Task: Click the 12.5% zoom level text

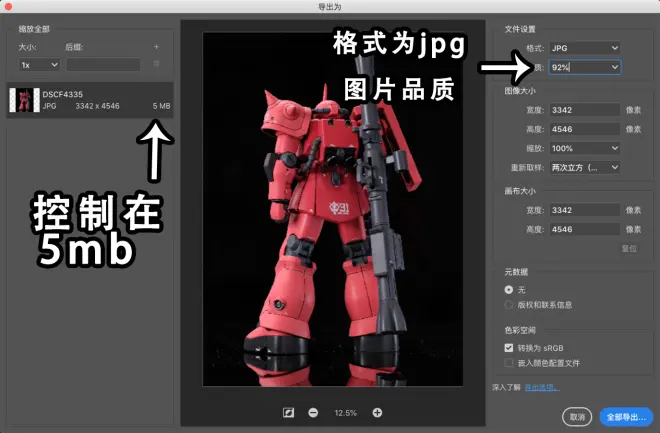Action: click(345, 413)
